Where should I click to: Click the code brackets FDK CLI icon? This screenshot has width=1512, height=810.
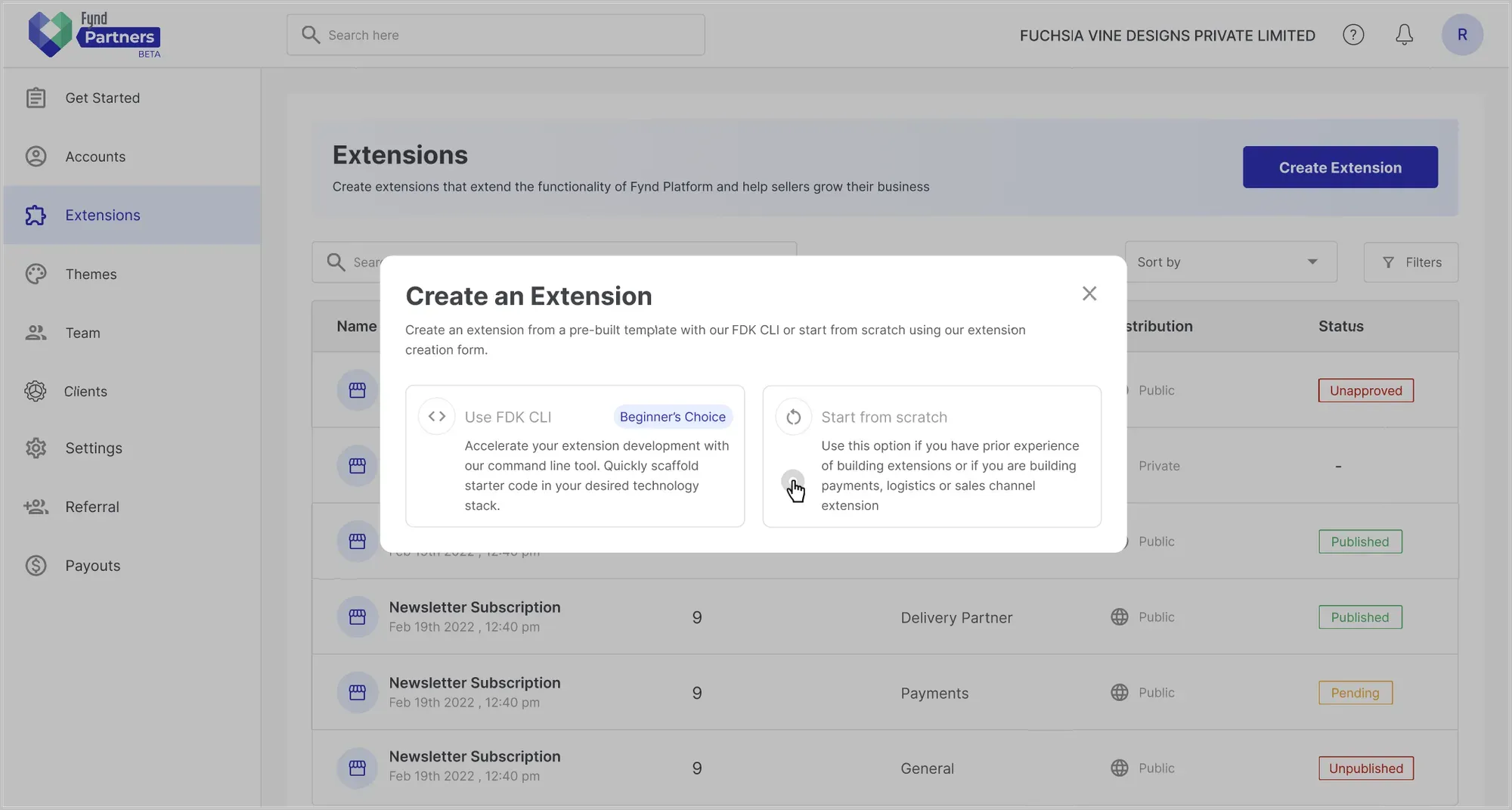pos(437,417)
